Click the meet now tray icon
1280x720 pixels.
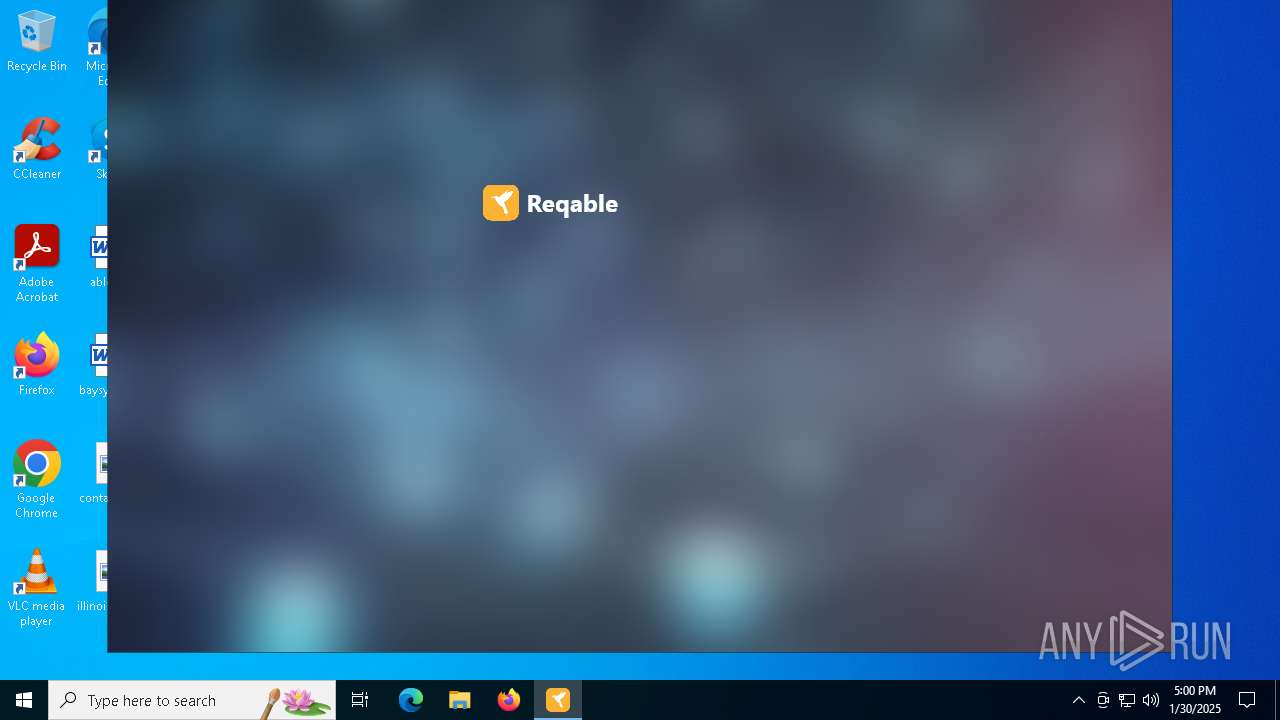[1103, 700]
